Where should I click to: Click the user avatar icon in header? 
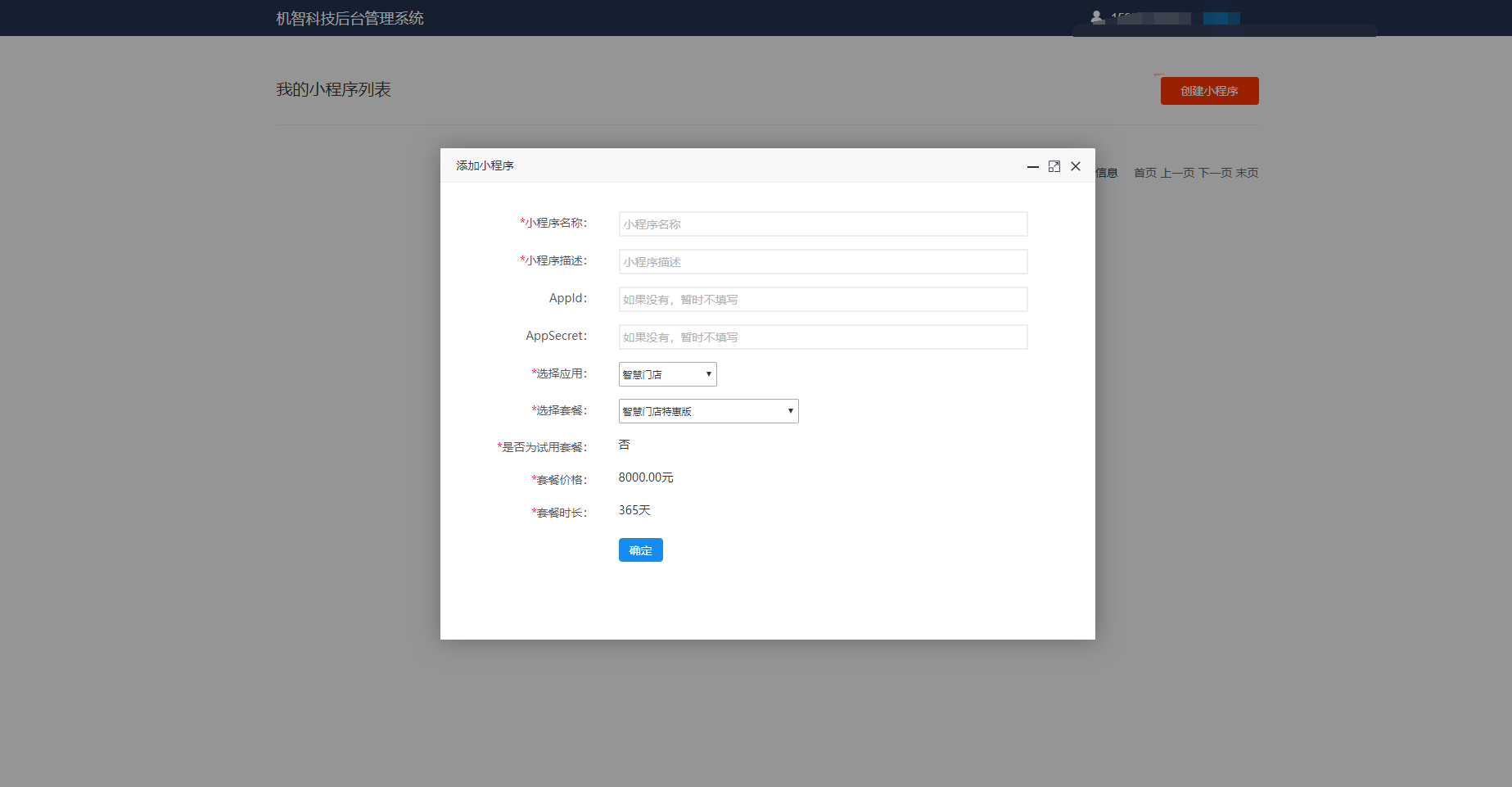[x=1098, y=16]
